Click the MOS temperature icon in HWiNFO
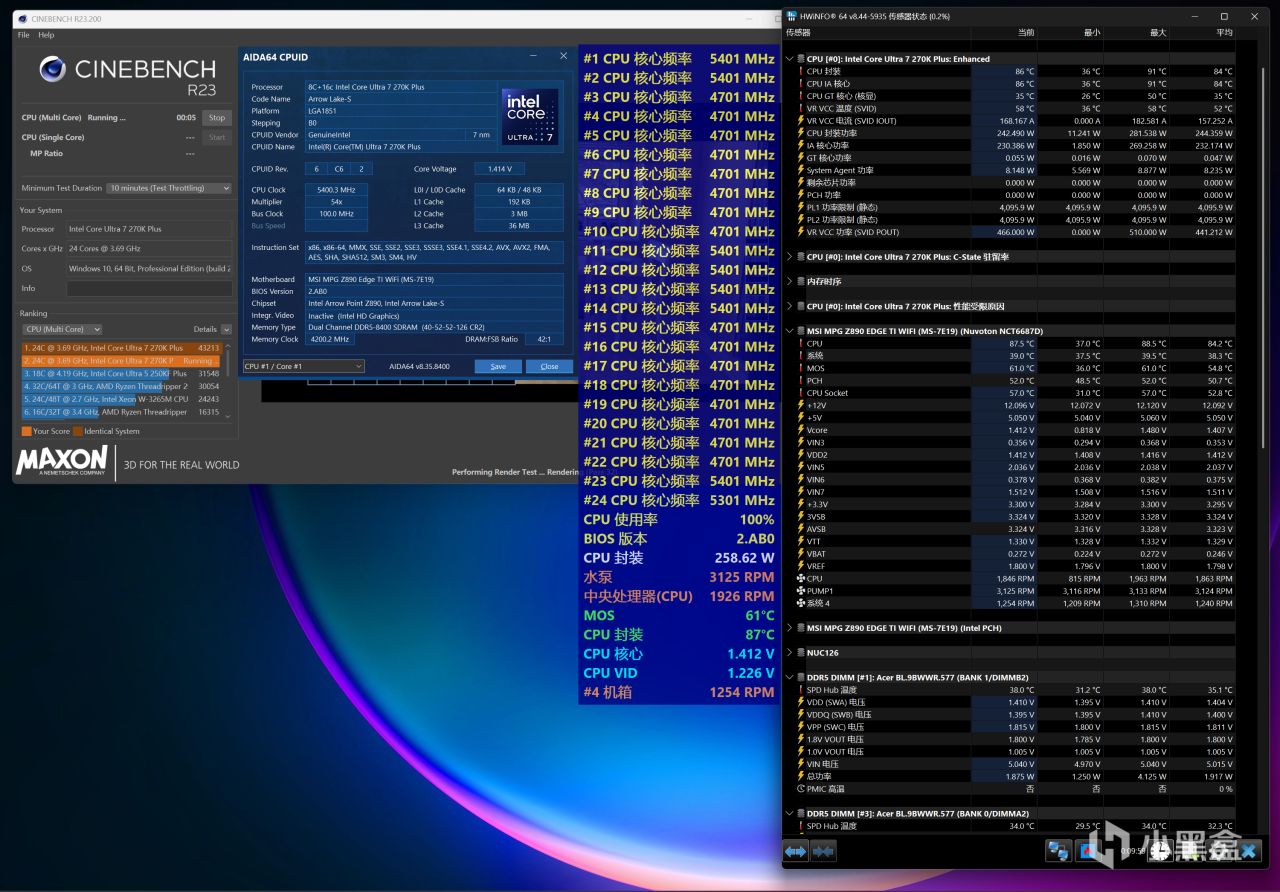This screenshot has width=1280, height=892. click(800, 368)
